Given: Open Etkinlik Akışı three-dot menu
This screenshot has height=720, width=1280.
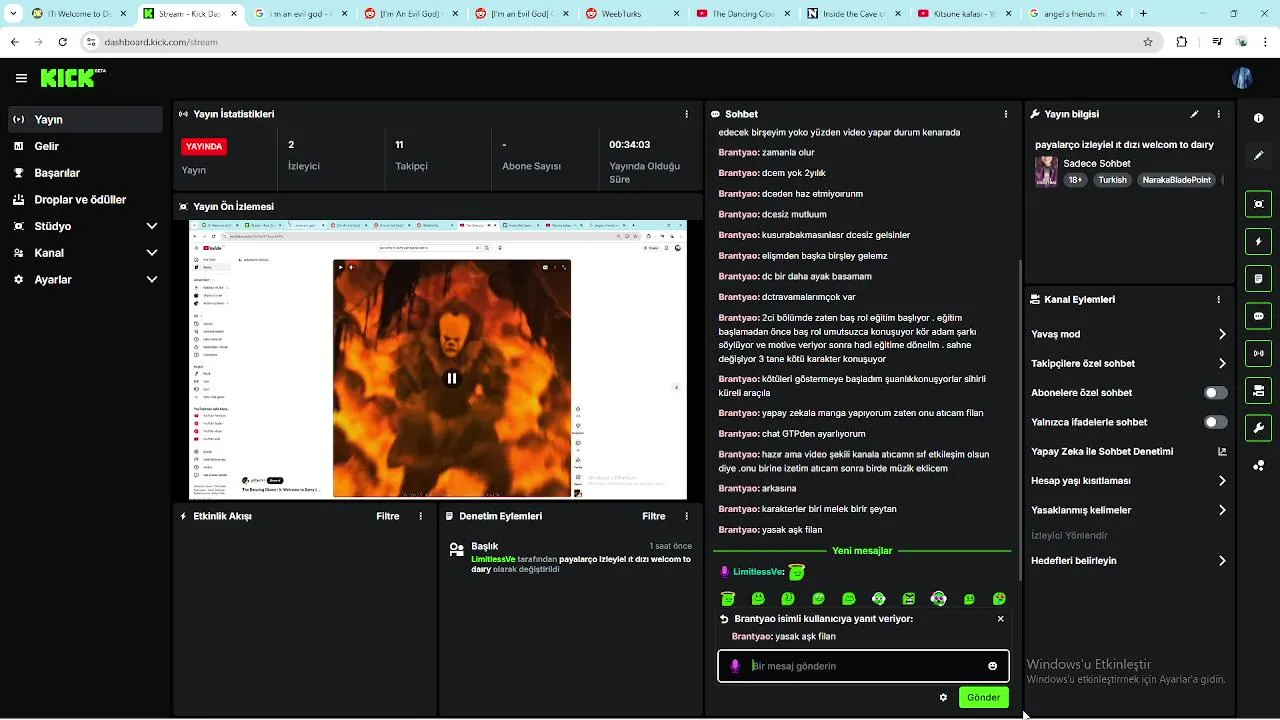Looking at the screenshot, I should click(x=420, y=516).
